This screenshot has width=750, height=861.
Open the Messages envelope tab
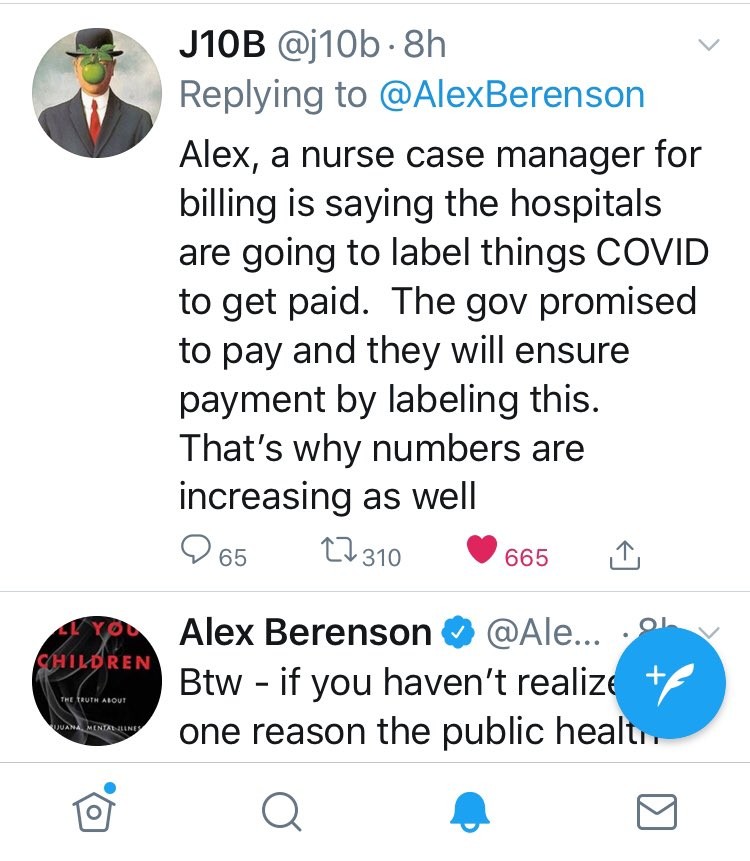tap(657, 812)
